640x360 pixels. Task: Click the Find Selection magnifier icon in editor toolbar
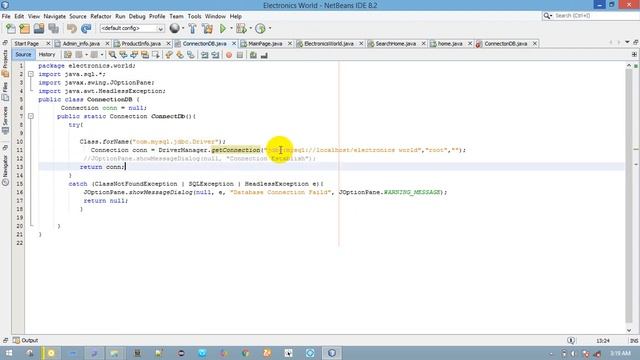coord(112,55)
